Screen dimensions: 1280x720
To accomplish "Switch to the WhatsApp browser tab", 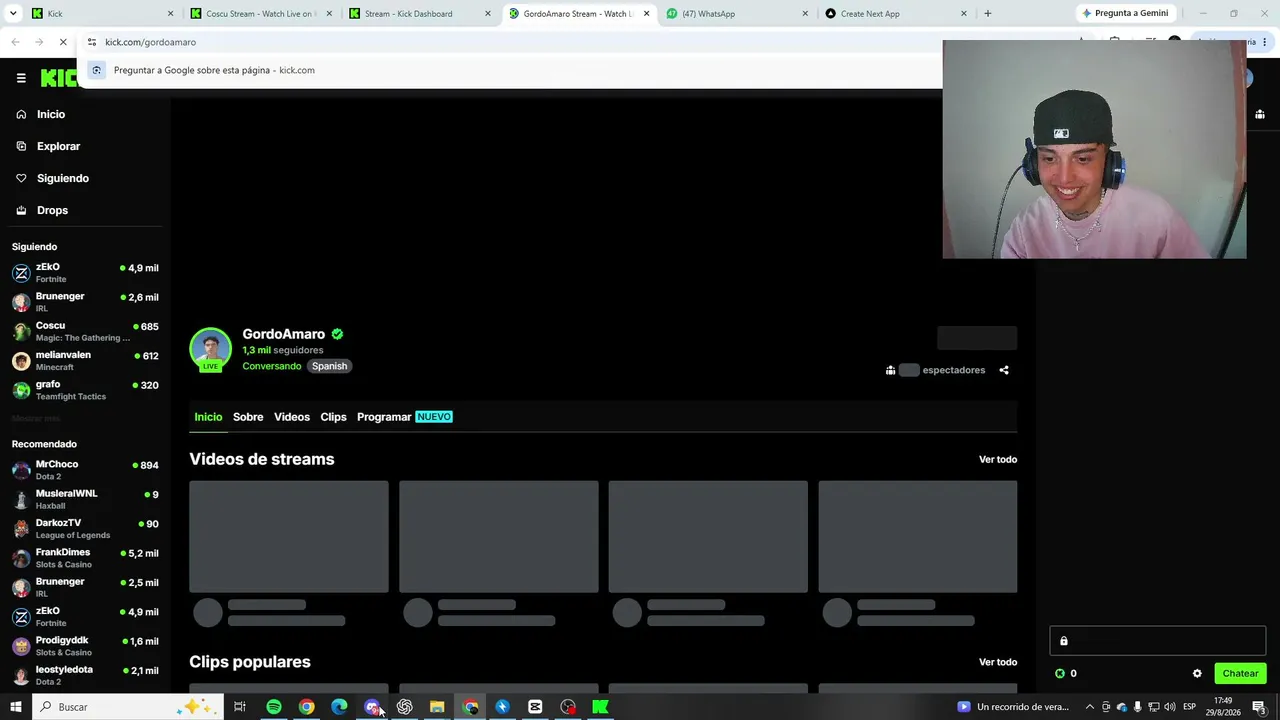I will [737, 14].
